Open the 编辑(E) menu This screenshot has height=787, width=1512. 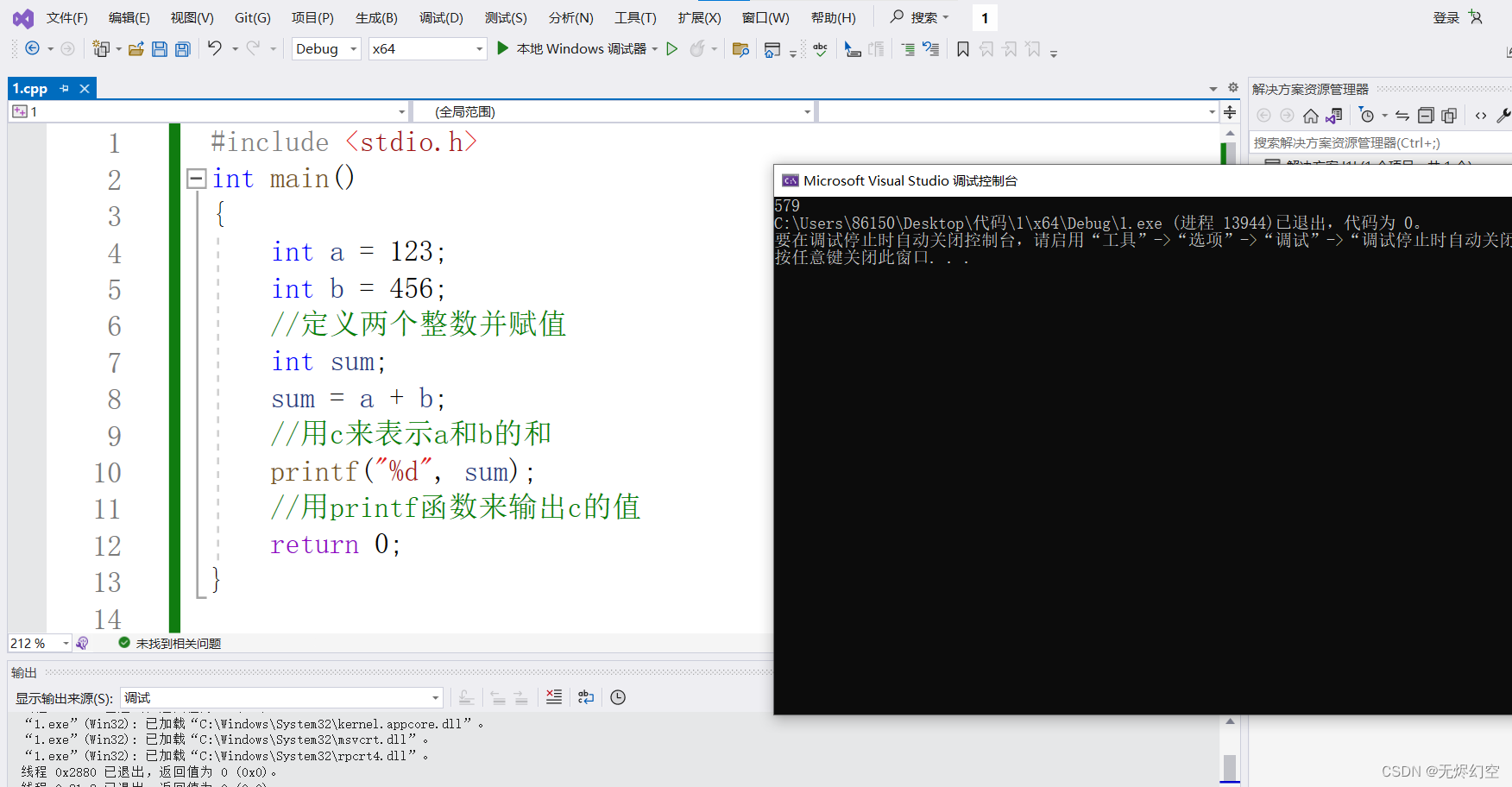[129, 17]
